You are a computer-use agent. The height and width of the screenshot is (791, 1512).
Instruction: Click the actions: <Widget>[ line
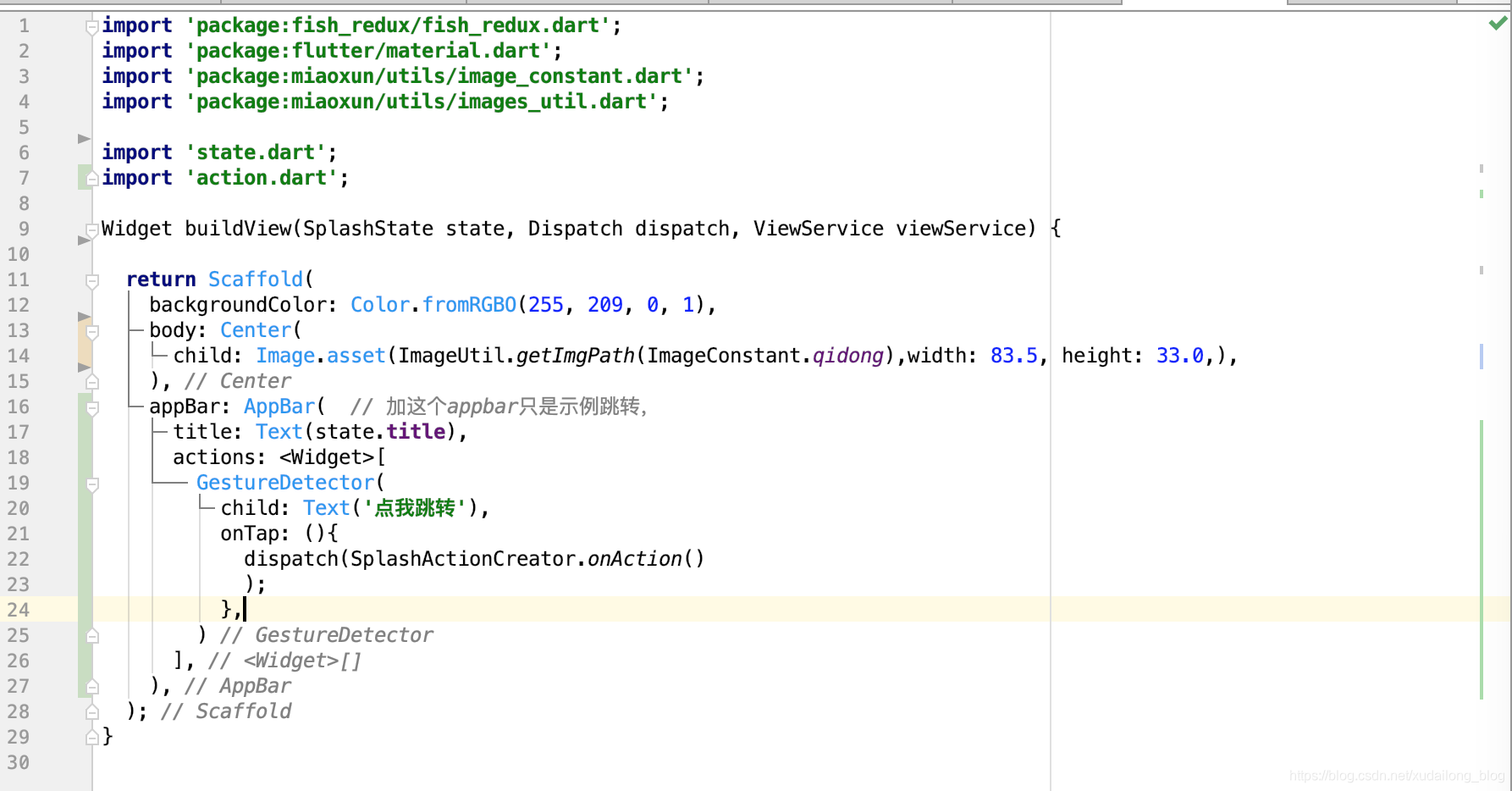[279, 457]
